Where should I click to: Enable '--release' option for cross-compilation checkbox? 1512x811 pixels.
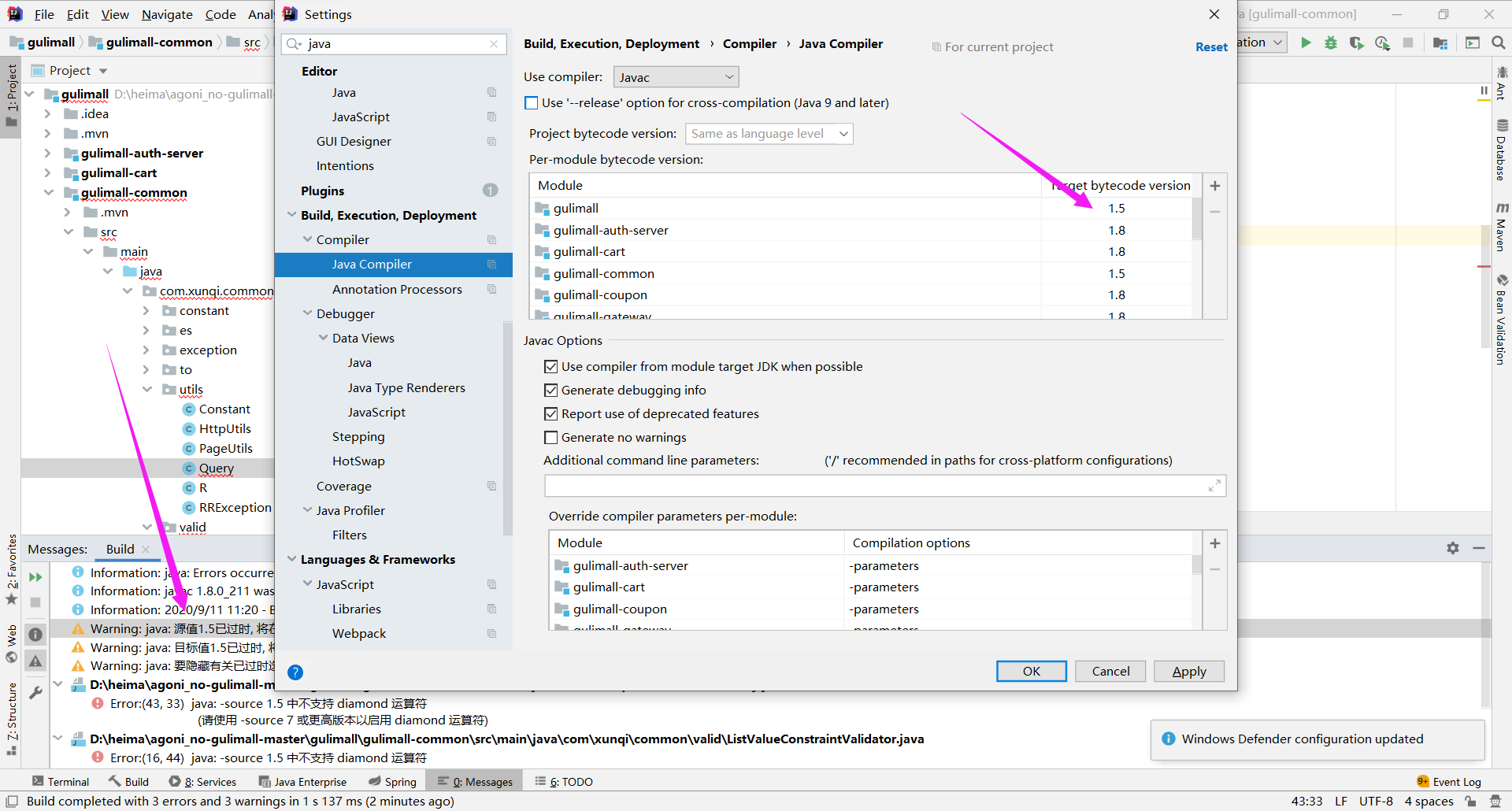tap(532, 103)
